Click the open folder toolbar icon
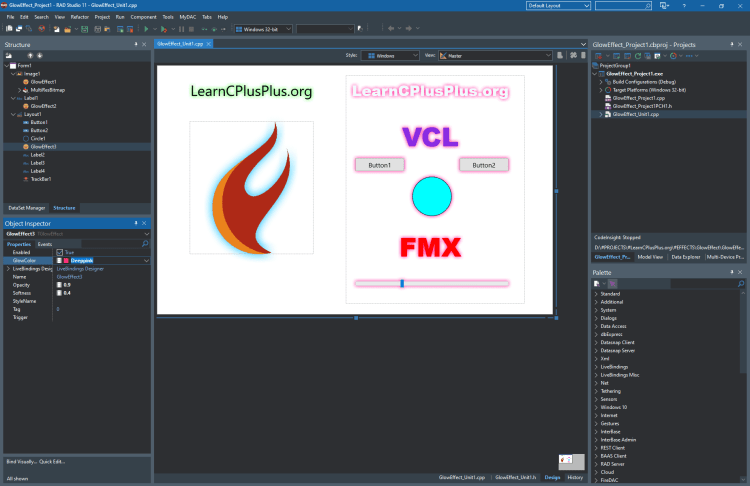 pos(67,29)
